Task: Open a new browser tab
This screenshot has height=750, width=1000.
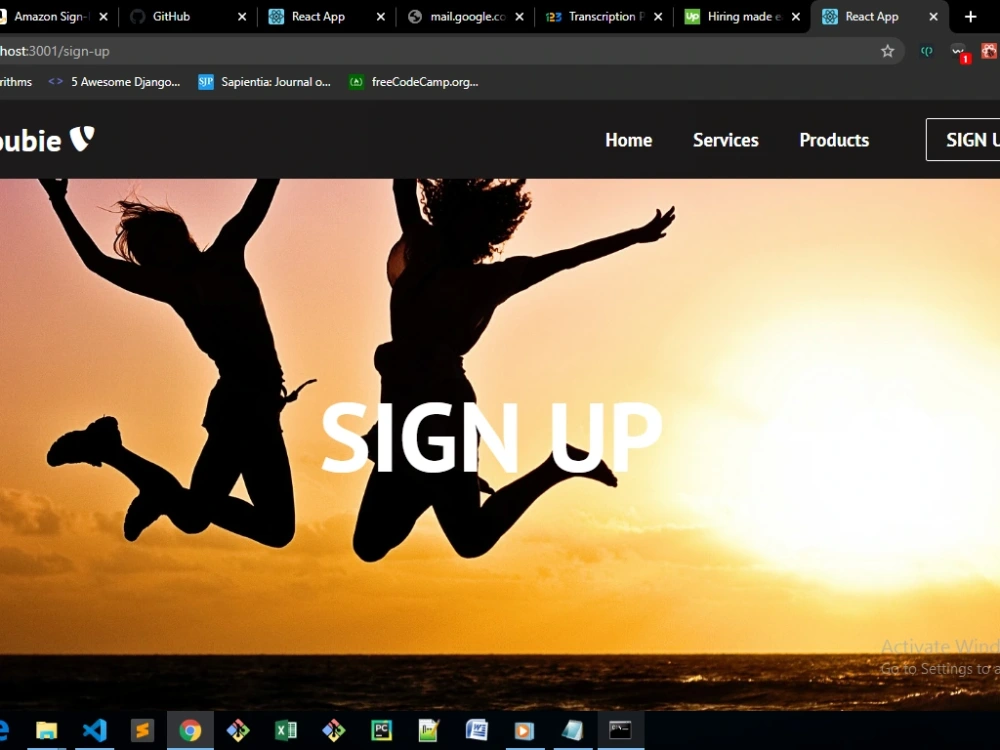Action: [x=971, y=17]
